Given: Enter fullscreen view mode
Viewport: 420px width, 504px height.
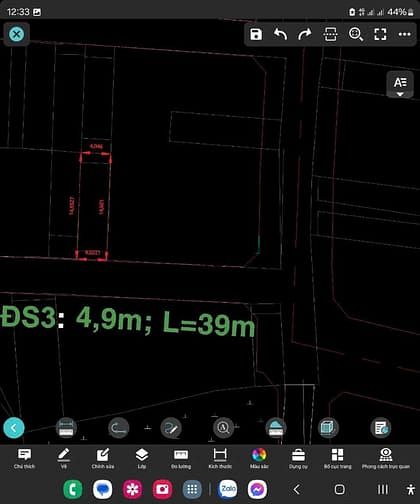Looking at the screenshot, I should (x=380, y=34).
